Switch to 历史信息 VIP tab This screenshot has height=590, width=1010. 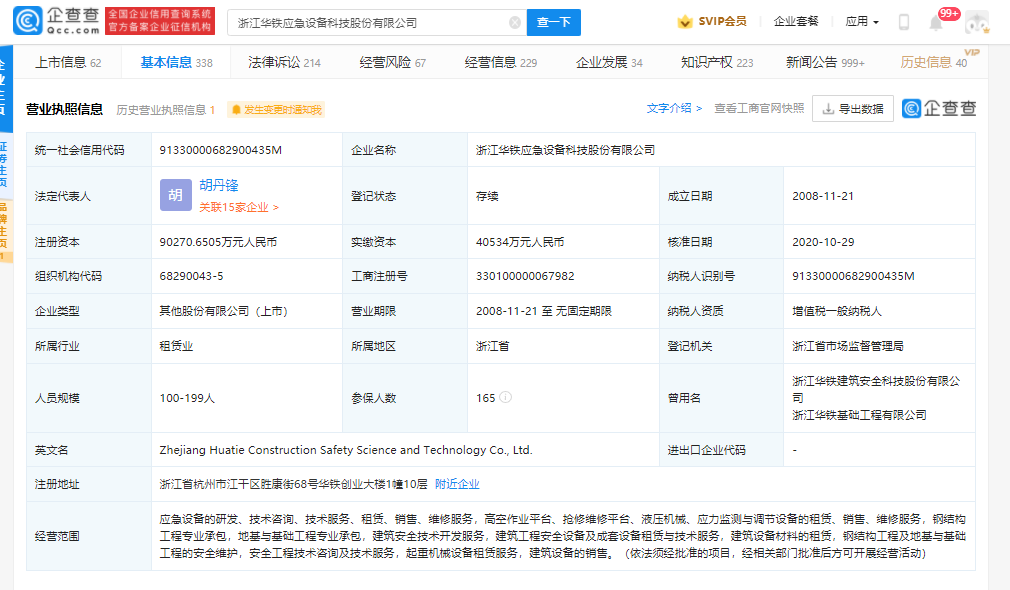(x=933, y=62)
